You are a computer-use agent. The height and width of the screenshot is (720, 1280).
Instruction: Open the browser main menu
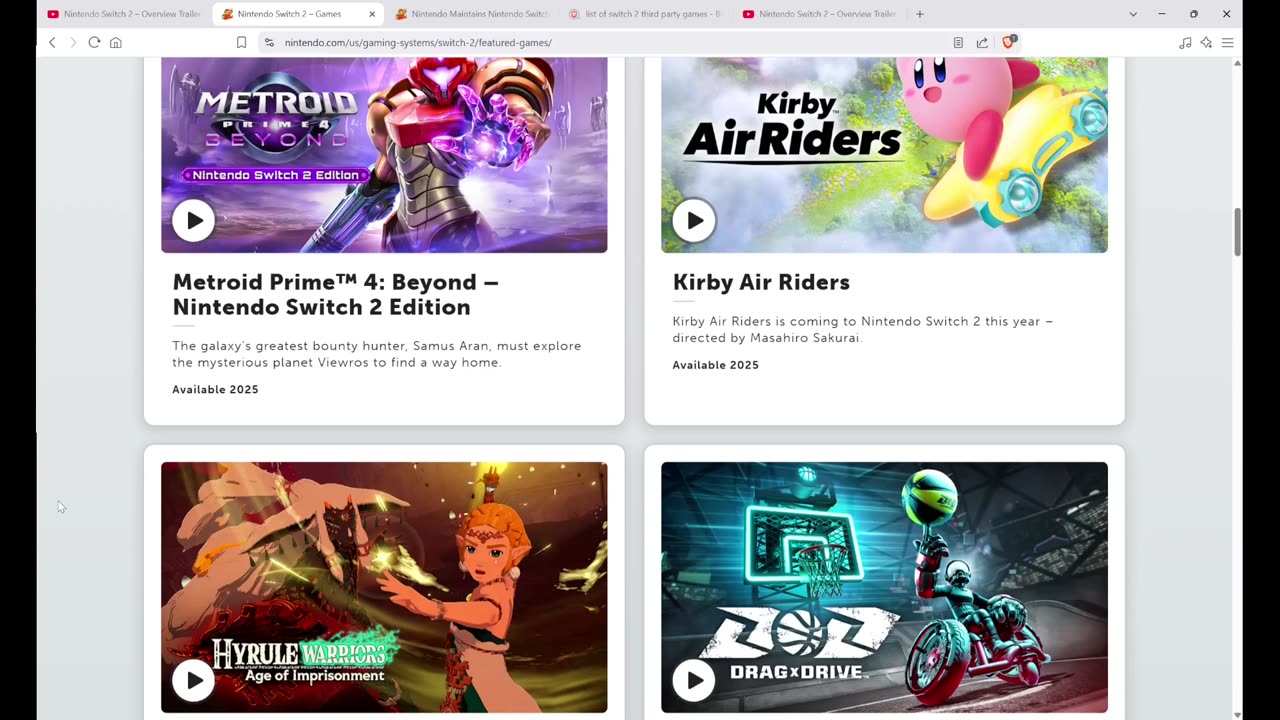click(1227, 42)
